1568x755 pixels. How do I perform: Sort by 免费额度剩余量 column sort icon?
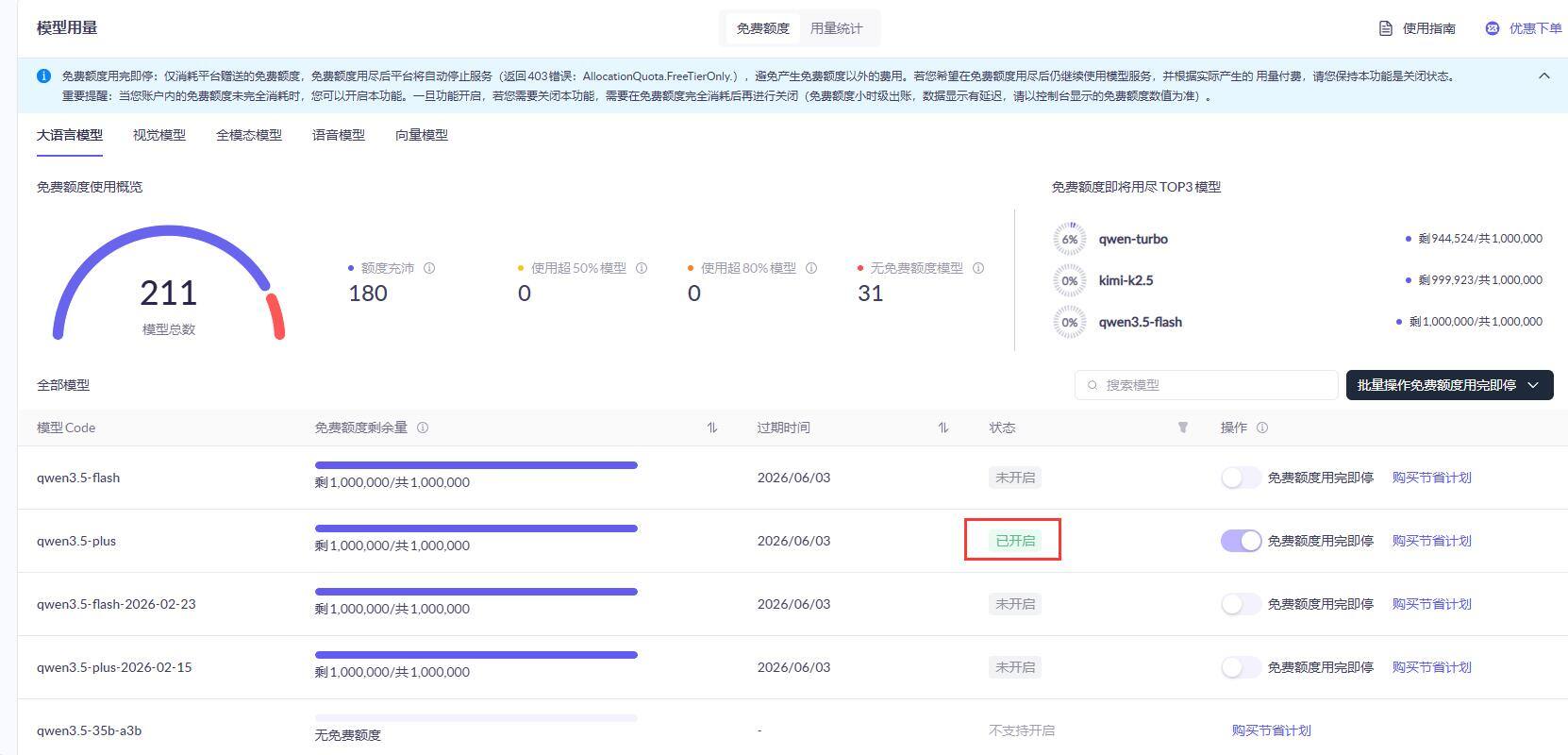click(x=712, y=428)
